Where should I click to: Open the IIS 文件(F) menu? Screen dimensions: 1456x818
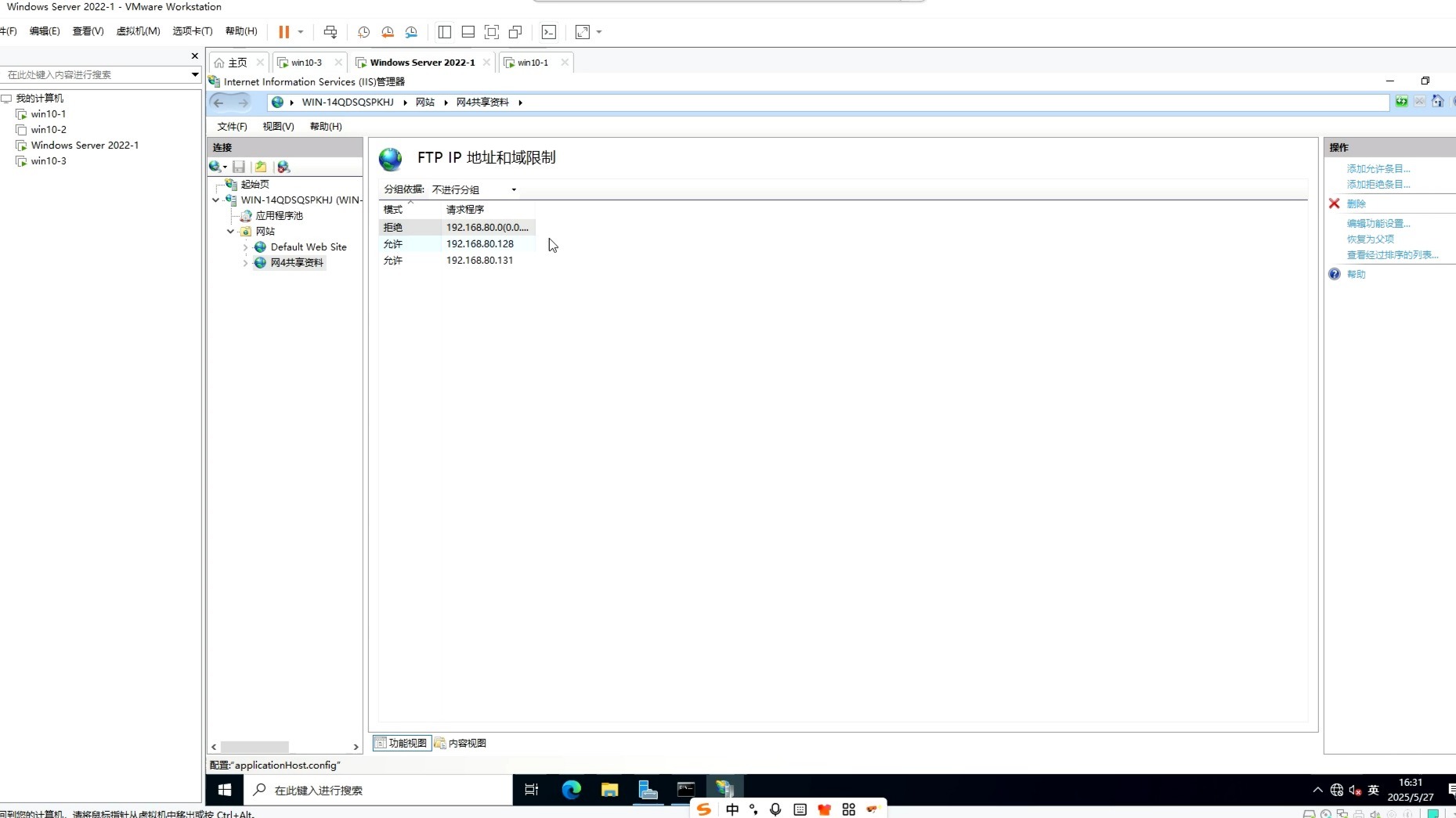[232, 126]
